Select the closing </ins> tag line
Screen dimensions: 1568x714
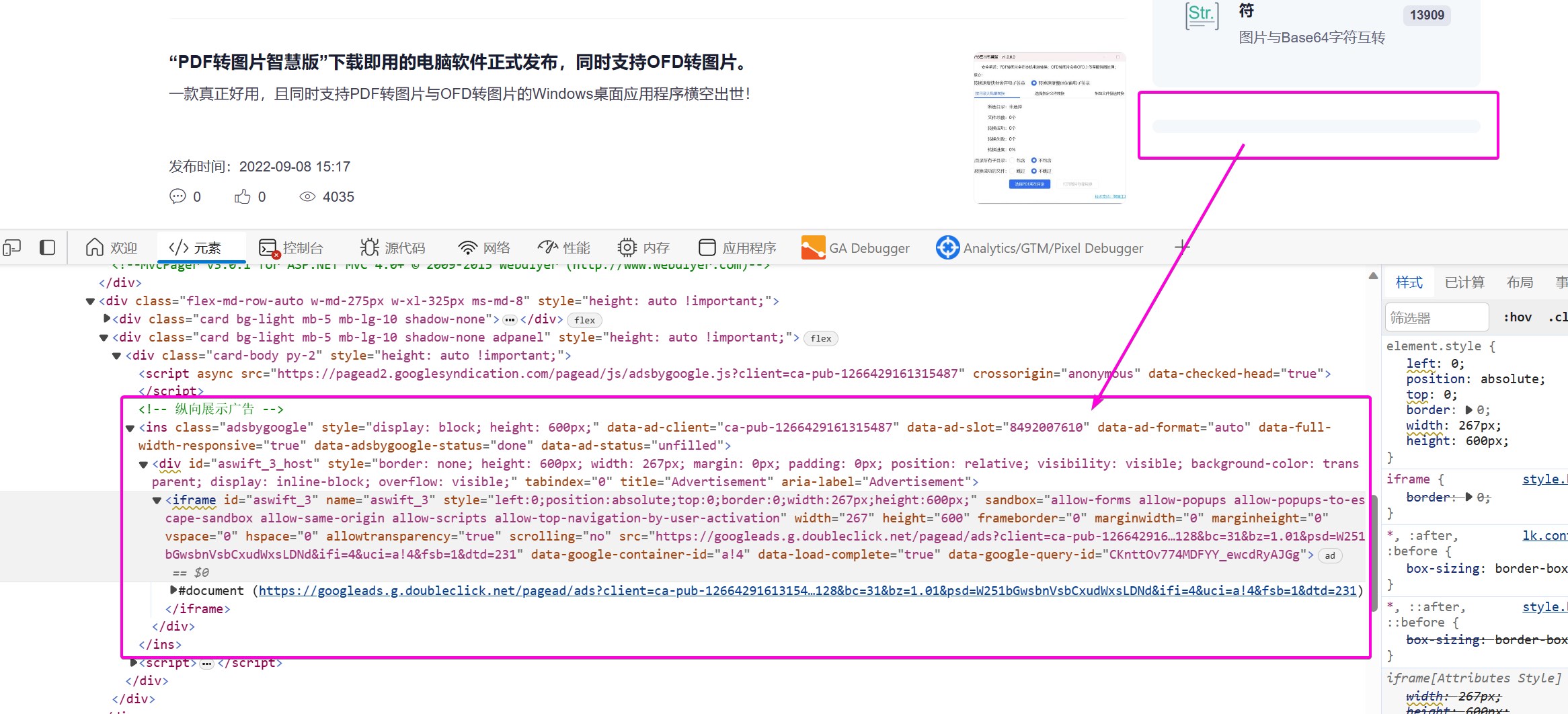[x=160, y=644]
